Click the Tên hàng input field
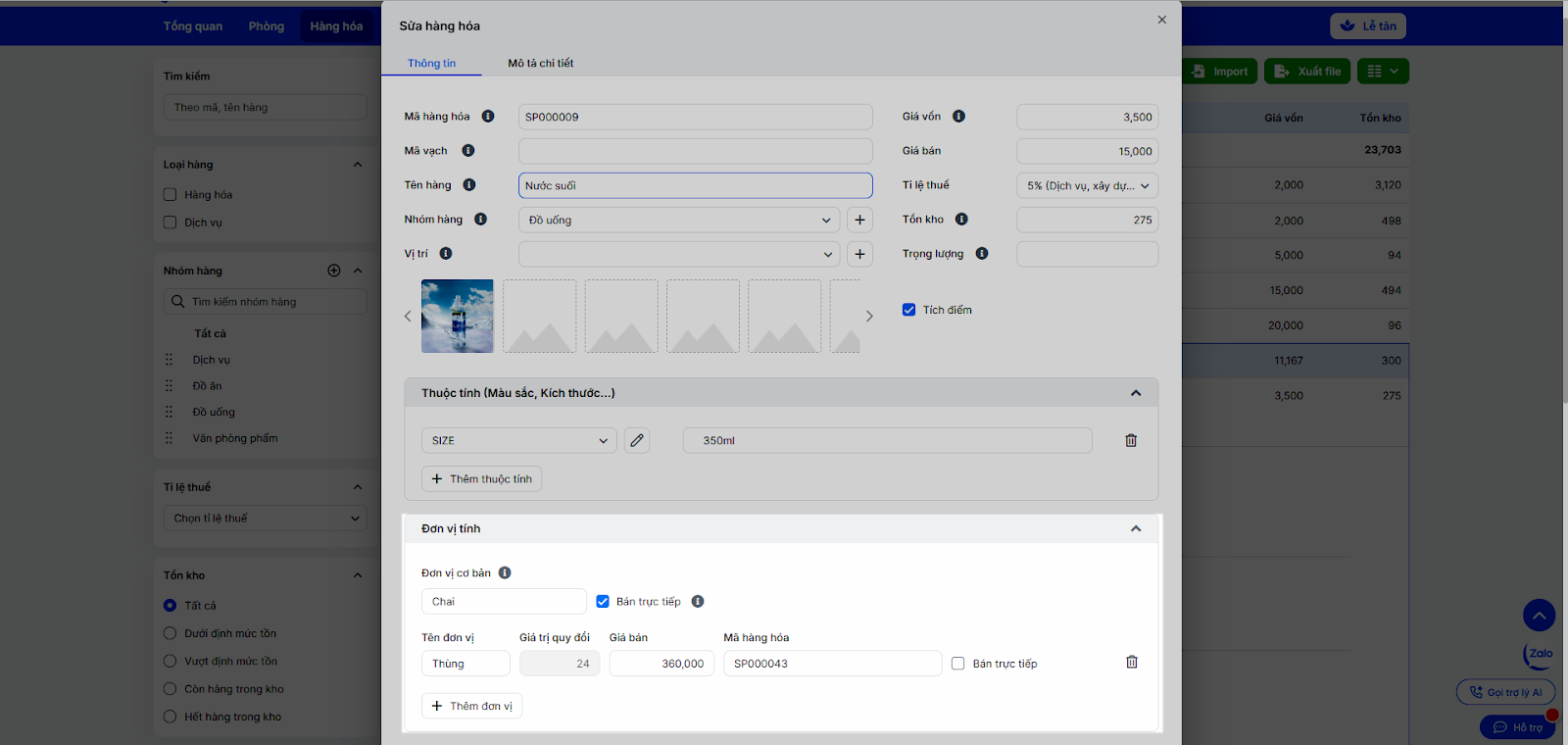The image size is (1568, 745). [695, 186]
